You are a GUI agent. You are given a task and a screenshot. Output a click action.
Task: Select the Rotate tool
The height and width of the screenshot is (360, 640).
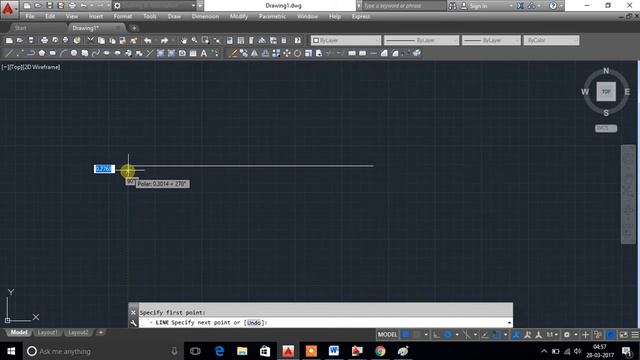coord(298,53)
